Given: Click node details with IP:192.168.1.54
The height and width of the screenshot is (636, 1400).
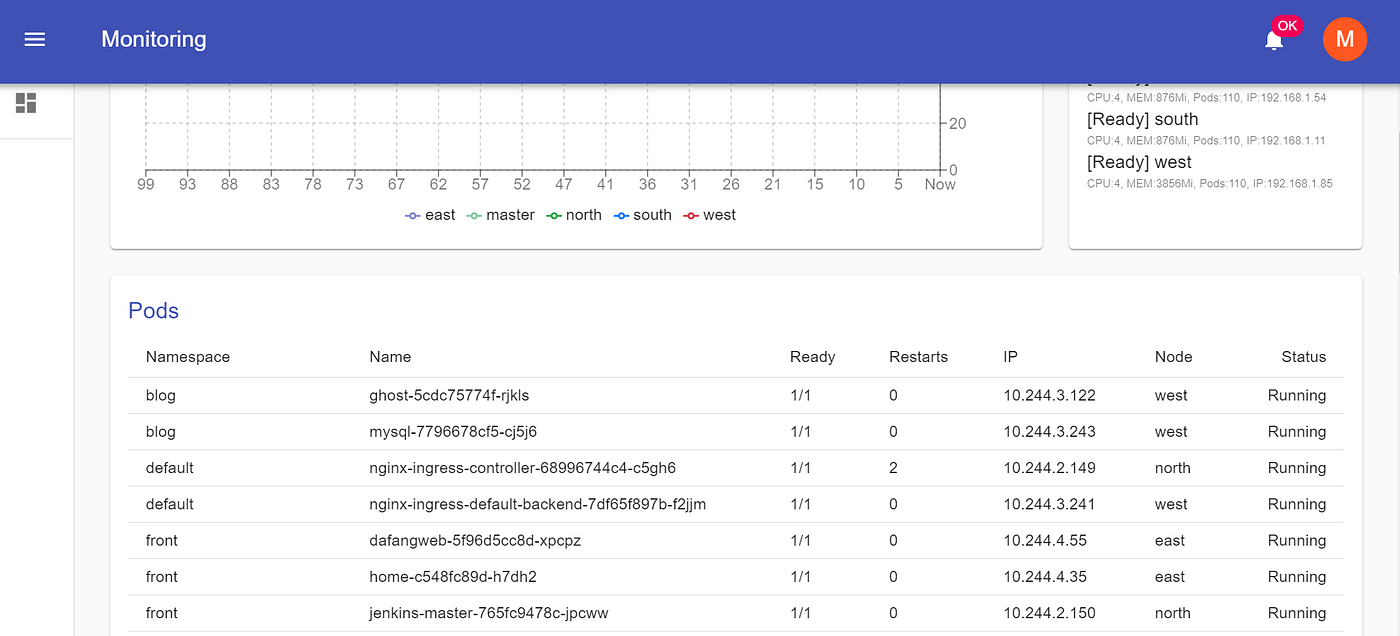Looking at the screenshot, I should coord(1206,98).
